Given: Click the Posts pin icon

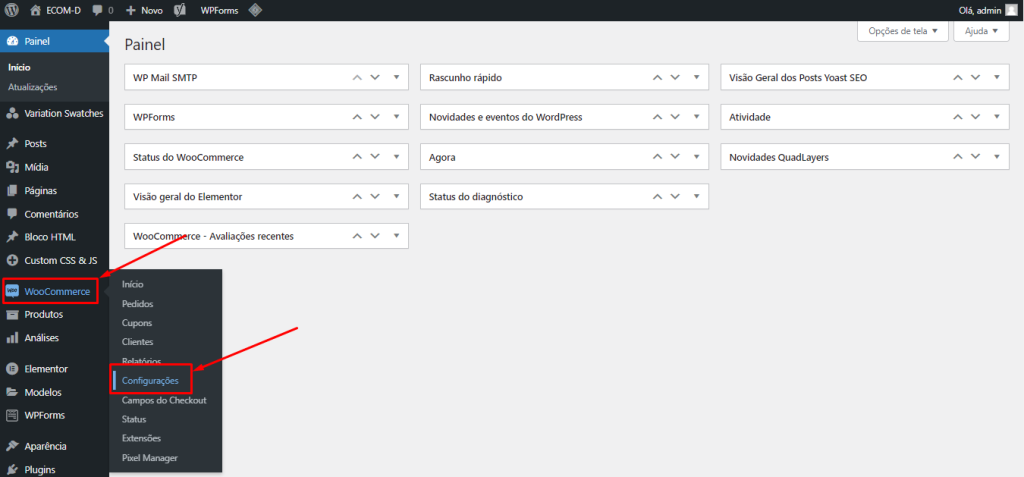Looking at the screenshot, I should click(x=12, y=144).
